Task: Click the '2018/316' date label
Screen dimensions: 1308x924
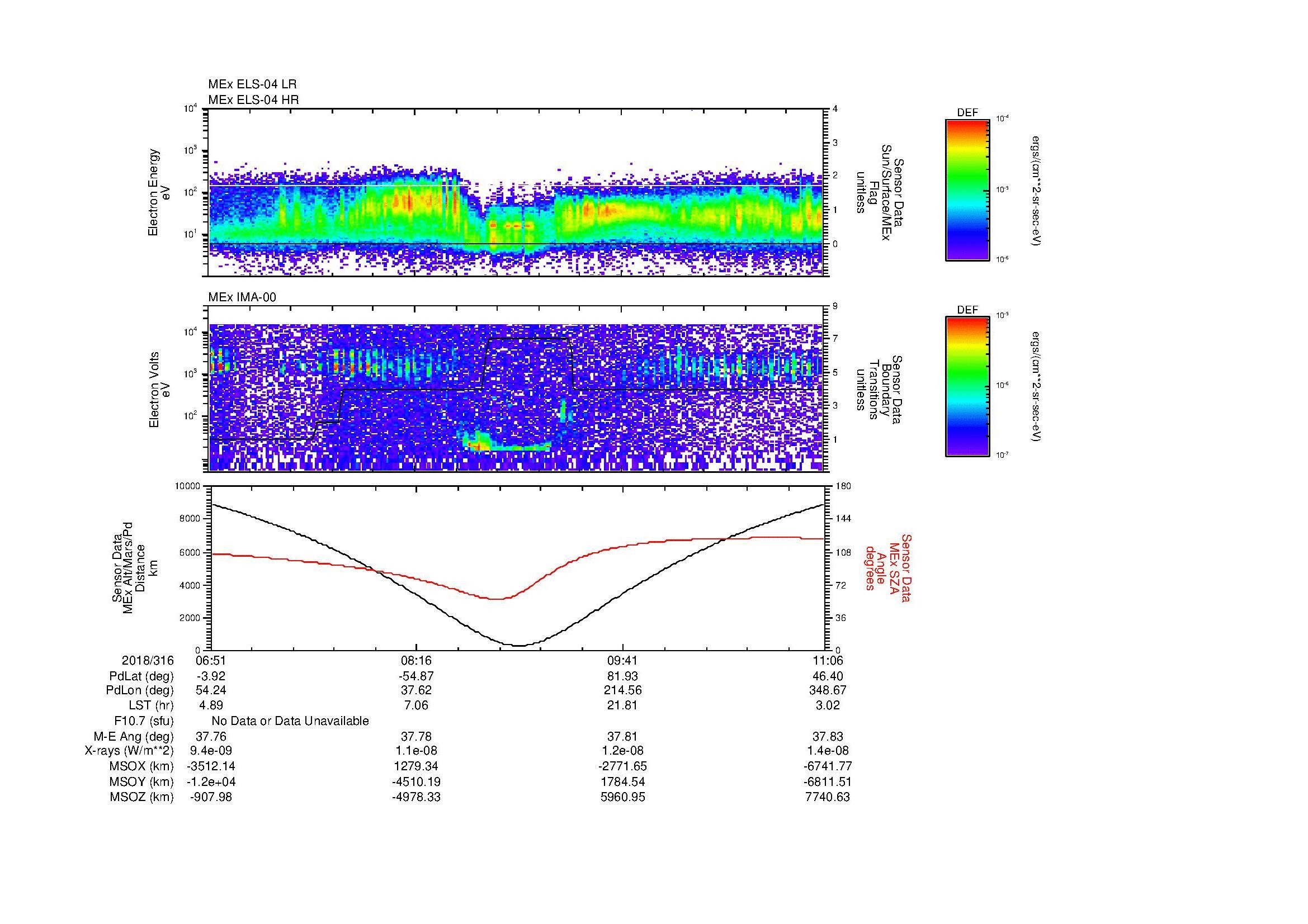Action: (x=148, y=660)
